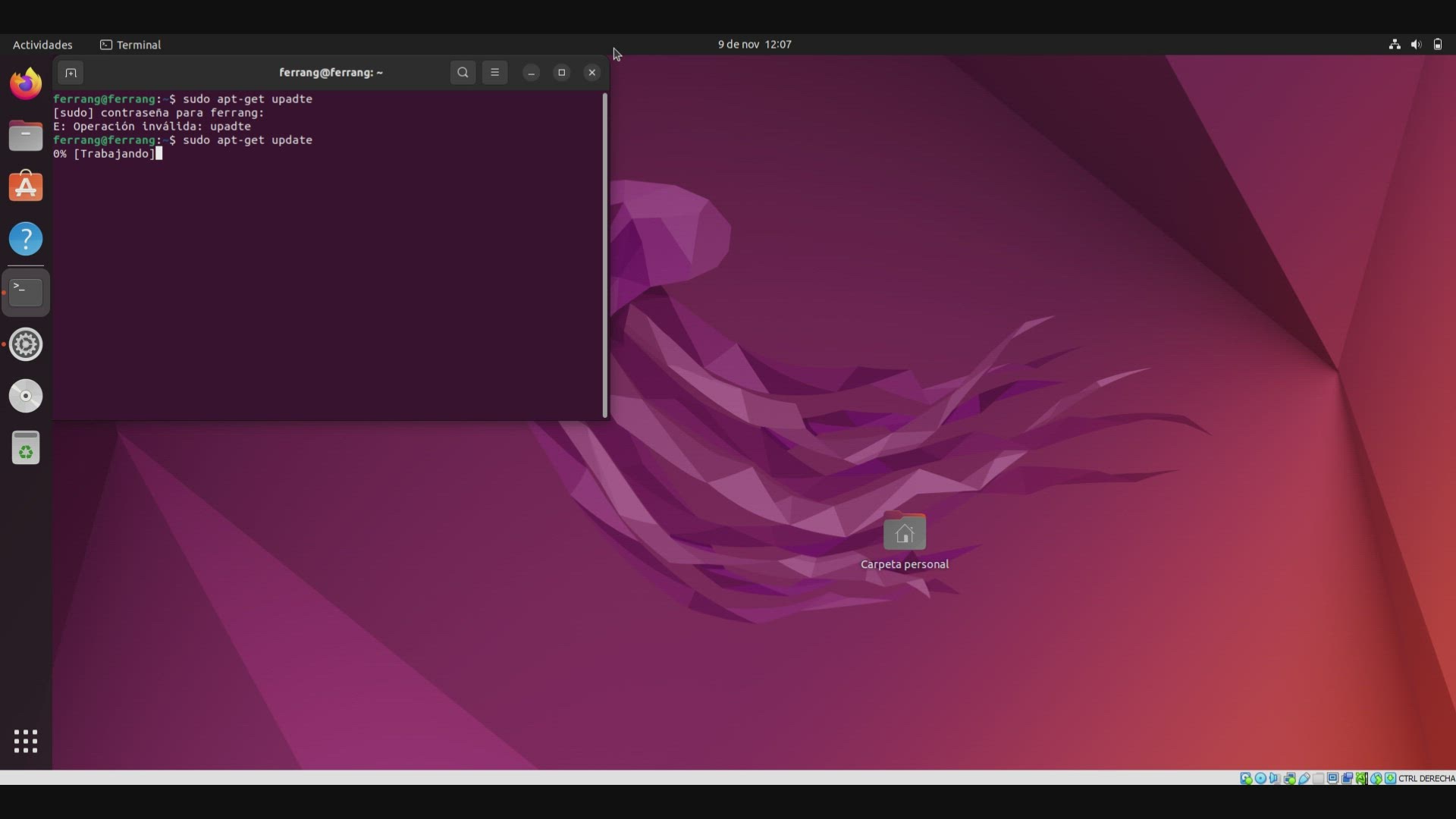Select the Terminal dock icon
The height and width of the screenshot is (819, 1456).
[x=26, y=292]
